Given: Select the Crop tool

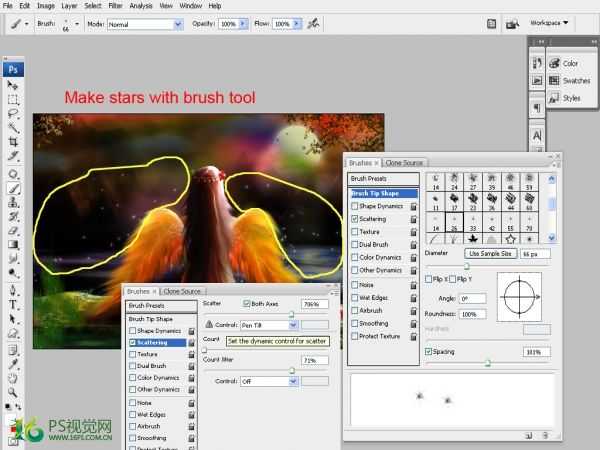Looking at the screenshot, I should click(x=14, y=143).
